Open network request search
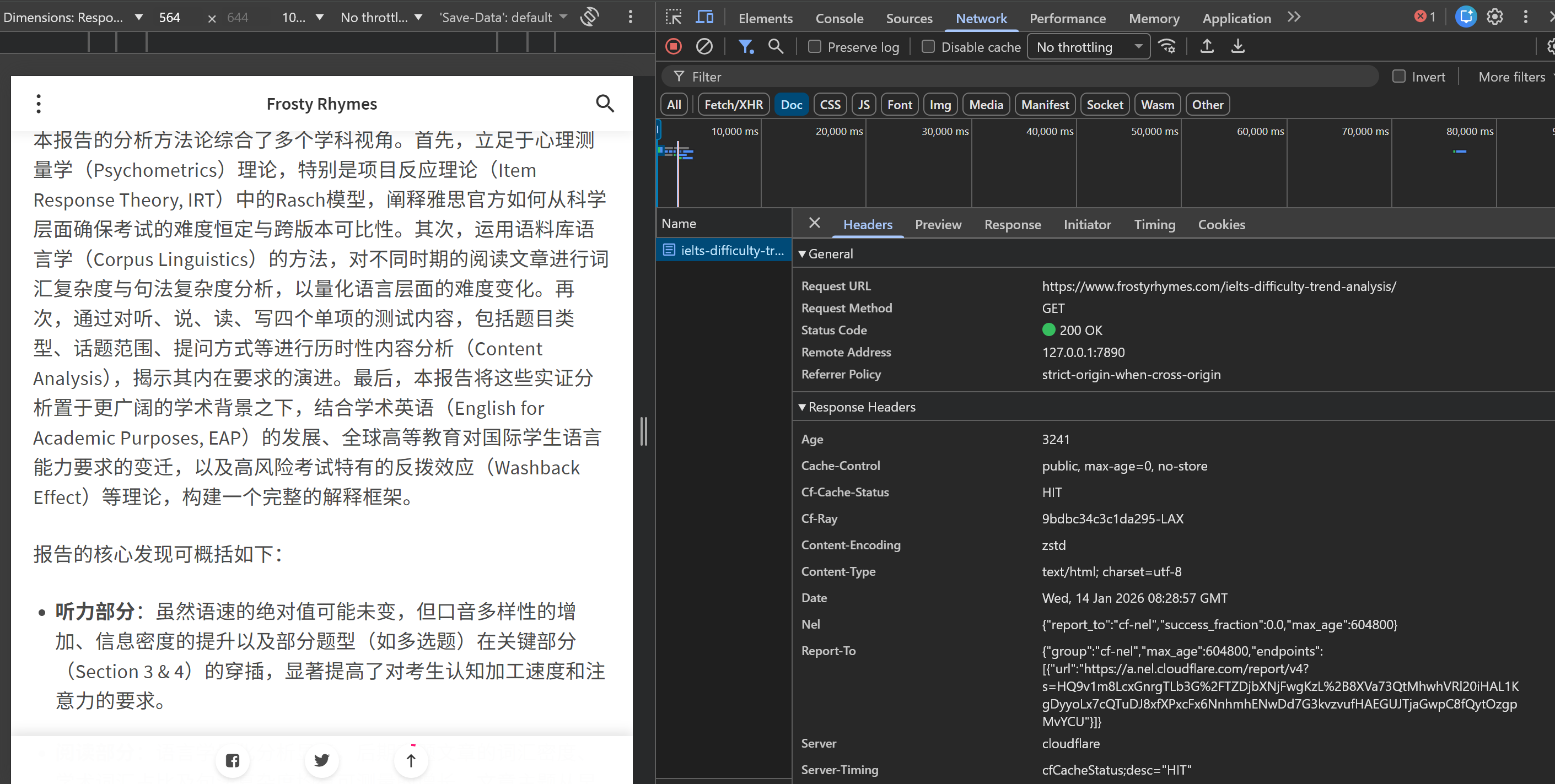The height and width of the screenshot is (784, 1555). click(776, 46)
